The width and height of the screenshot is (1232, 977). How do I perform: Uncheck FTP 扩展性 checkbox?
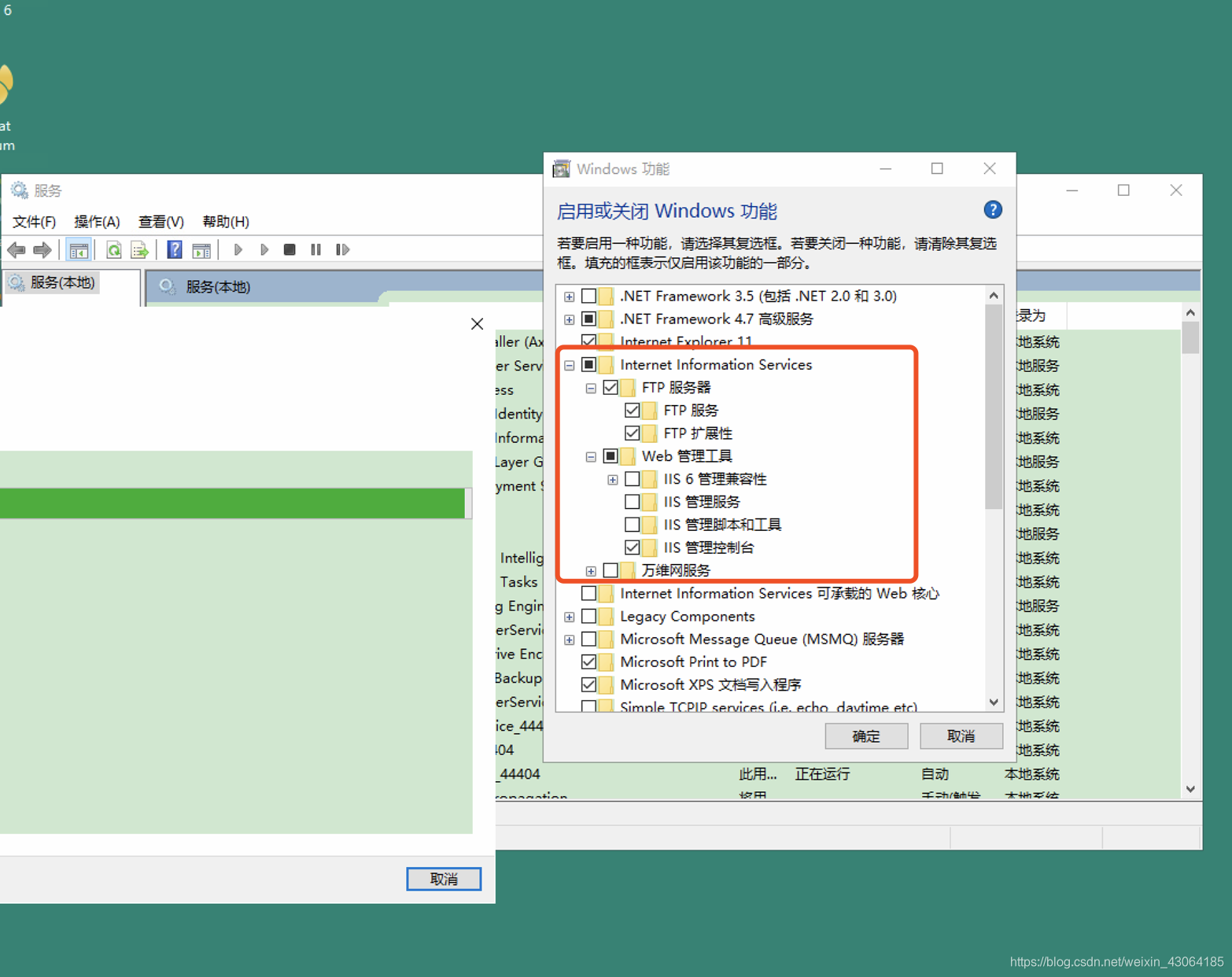coord(632,433)
